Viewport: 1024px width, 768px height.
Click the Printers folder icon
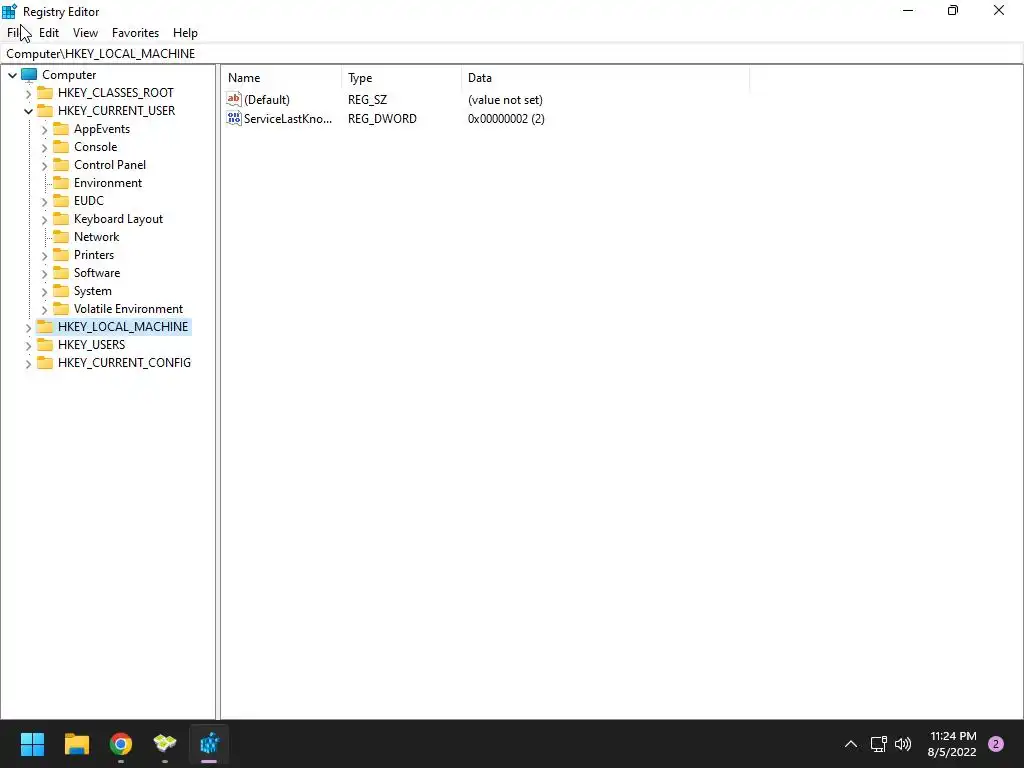coord(61,254)
